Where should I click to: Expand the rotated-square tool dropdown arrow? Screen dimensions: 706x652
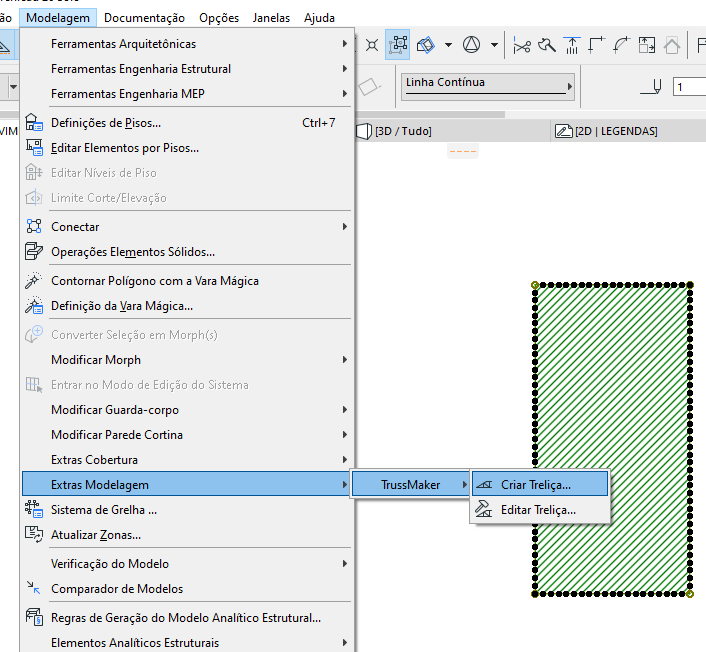(448, 45)
